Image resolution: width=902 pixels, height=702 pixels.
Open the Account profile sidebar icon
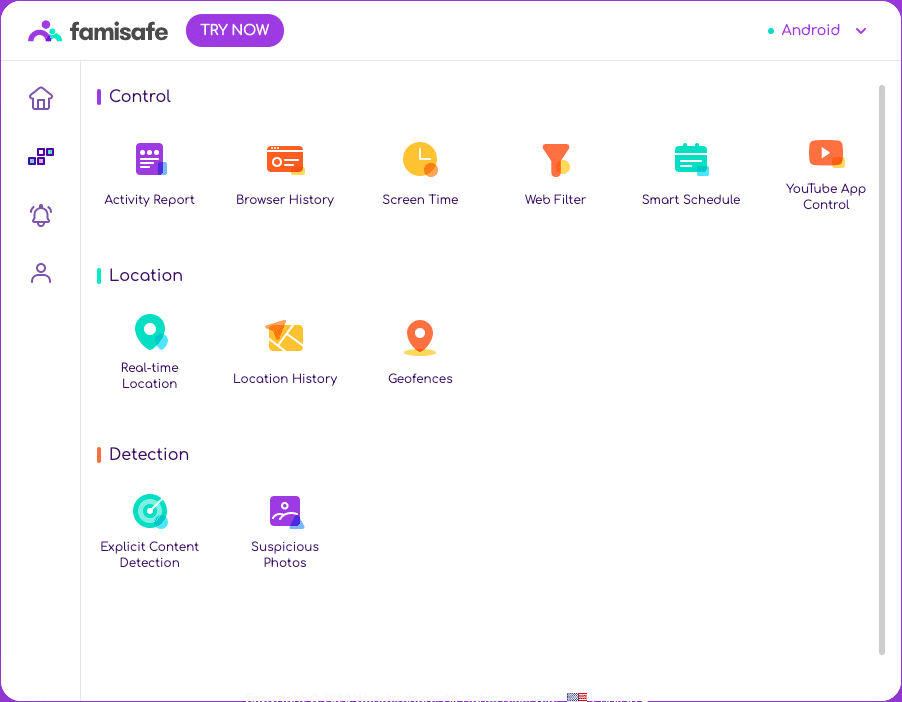coord(41,273)
